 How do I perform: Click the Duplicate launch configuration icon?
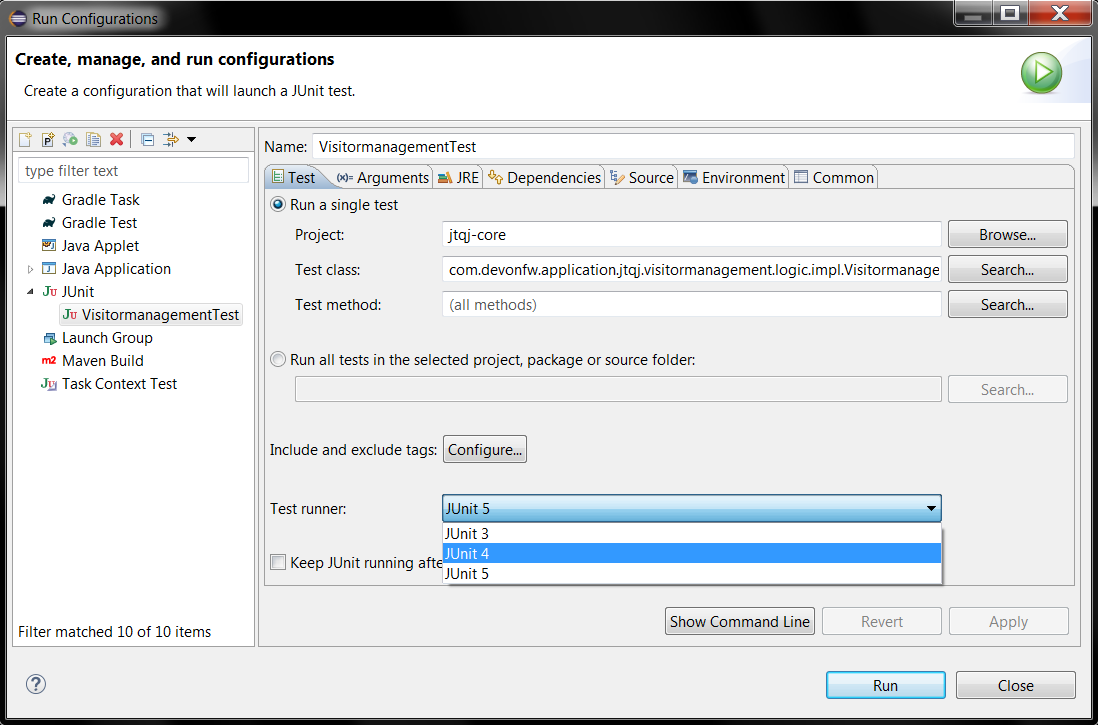(x=93, y=139)
